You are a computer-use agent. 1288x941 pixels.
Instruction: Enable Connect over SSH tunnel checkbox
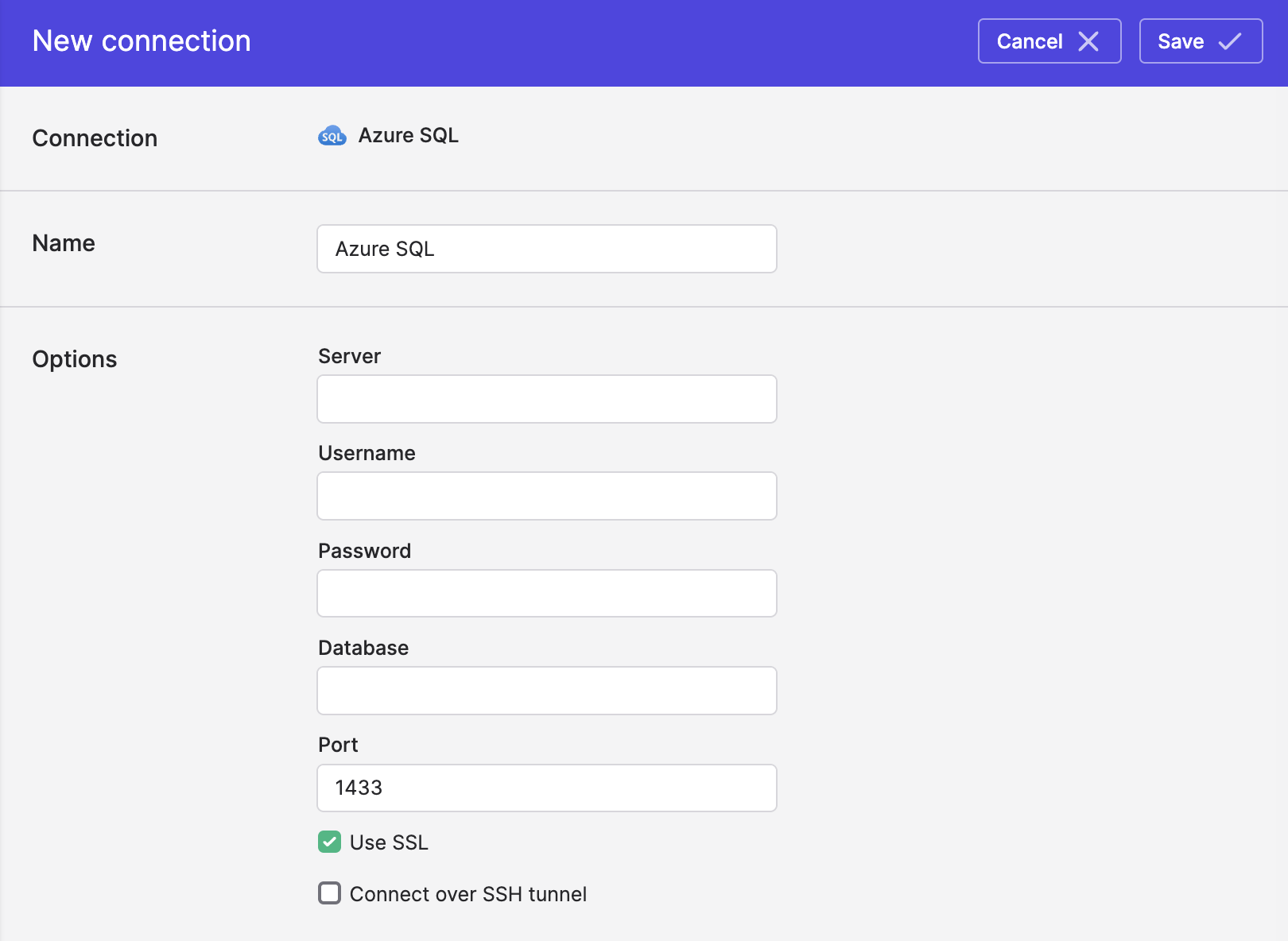pos(329,893)
